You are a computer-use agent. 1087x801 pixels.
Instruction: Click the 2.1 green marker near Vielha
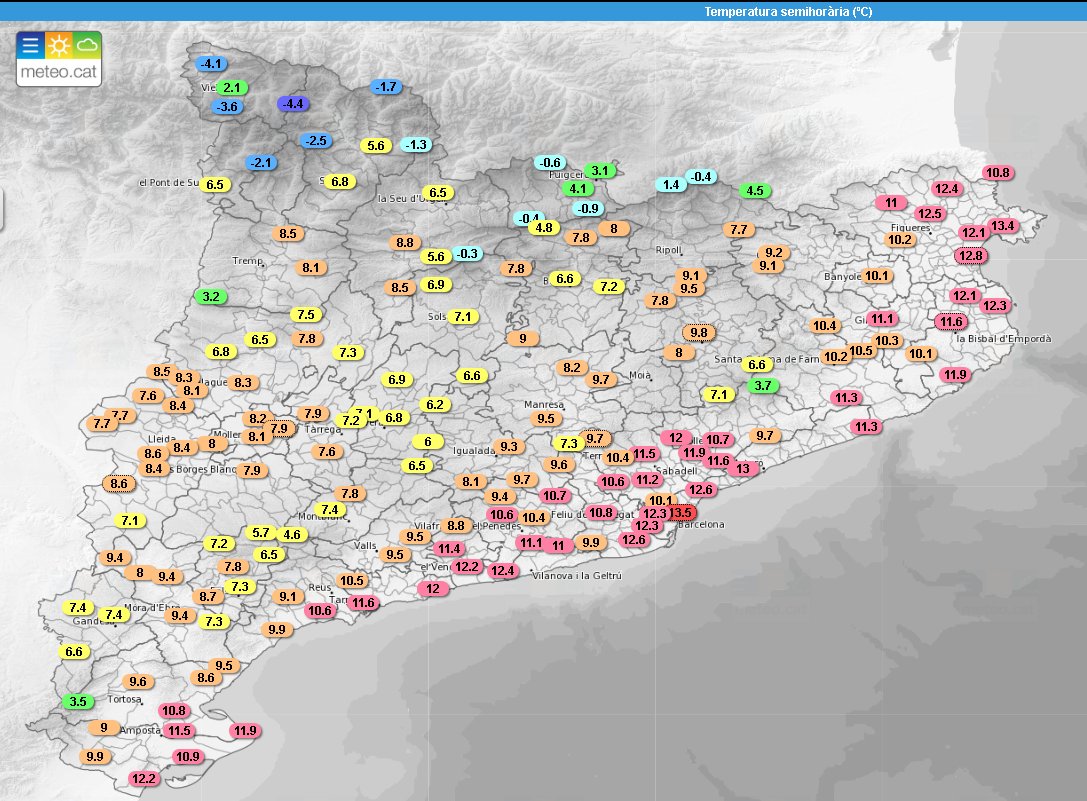click(x=232, y=87)
